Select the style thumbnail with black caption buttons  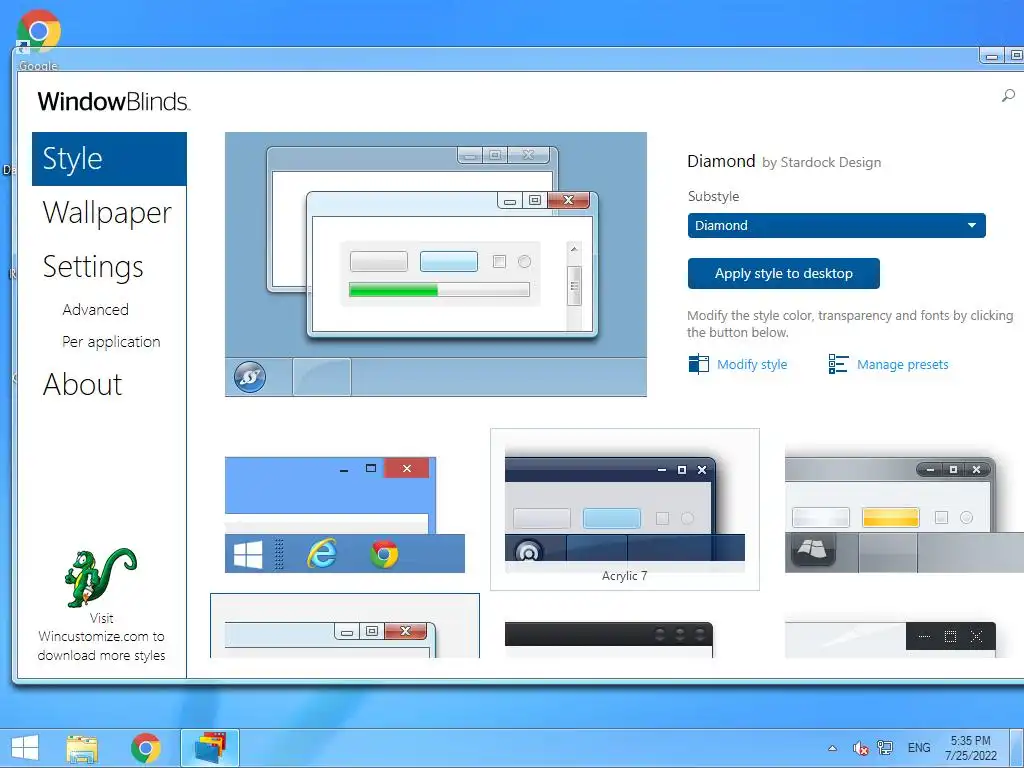point(891,639)
